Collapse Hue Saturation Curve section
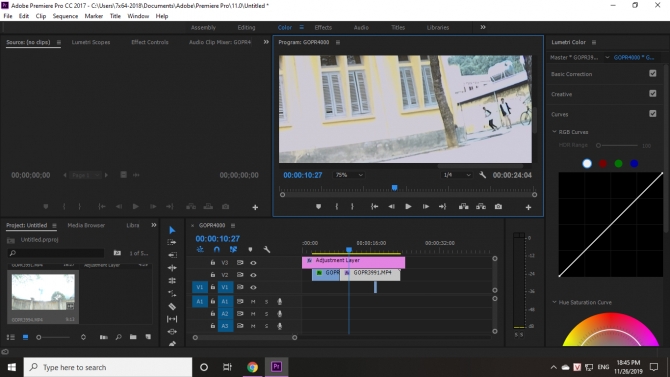The image size is (670, 377). [555, 302]
